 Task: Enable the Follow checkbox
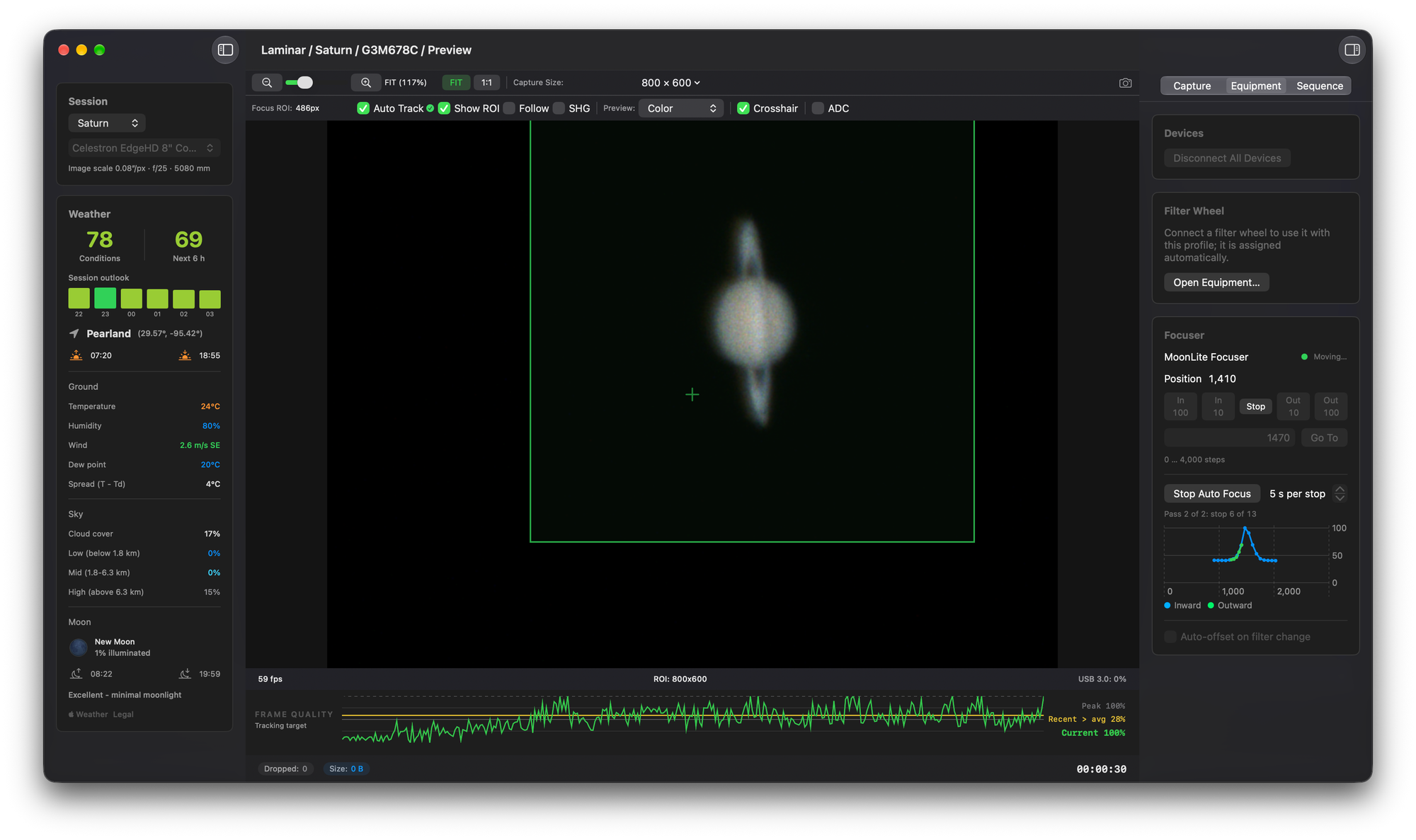click(x=509, y=108)
